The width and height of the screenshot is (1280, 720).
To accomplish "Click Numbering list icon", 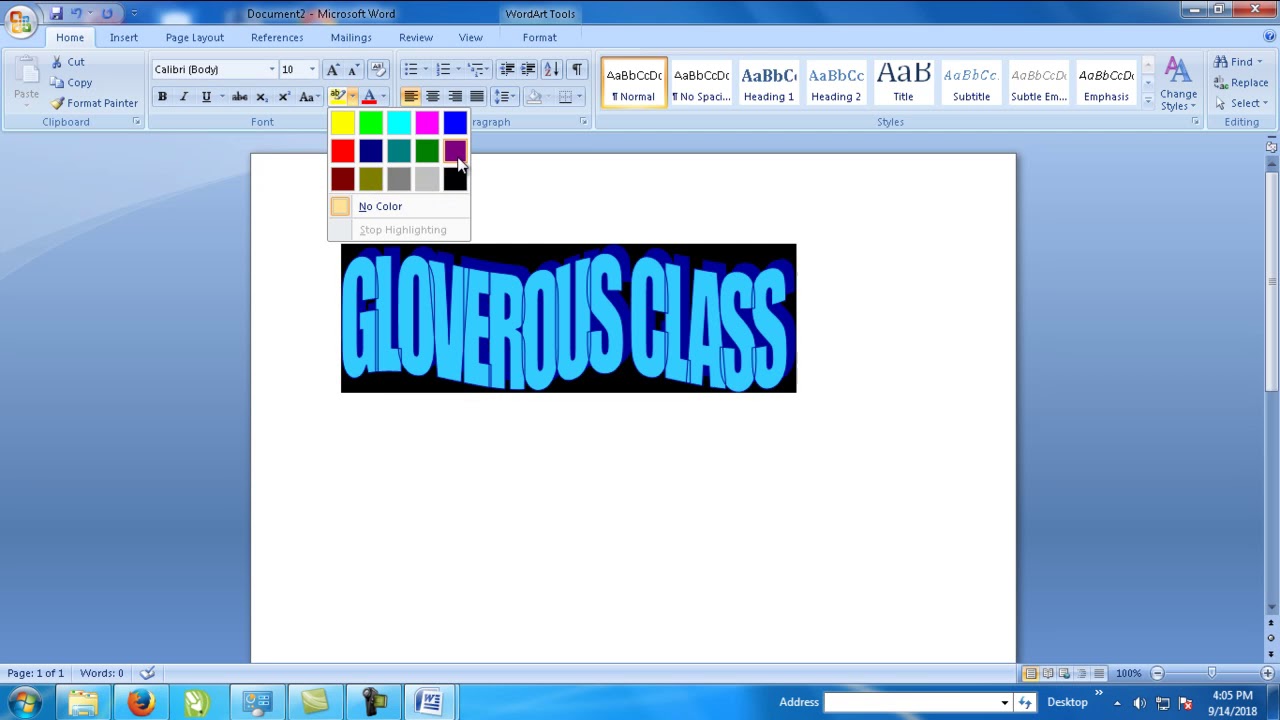I will point(442,69).
